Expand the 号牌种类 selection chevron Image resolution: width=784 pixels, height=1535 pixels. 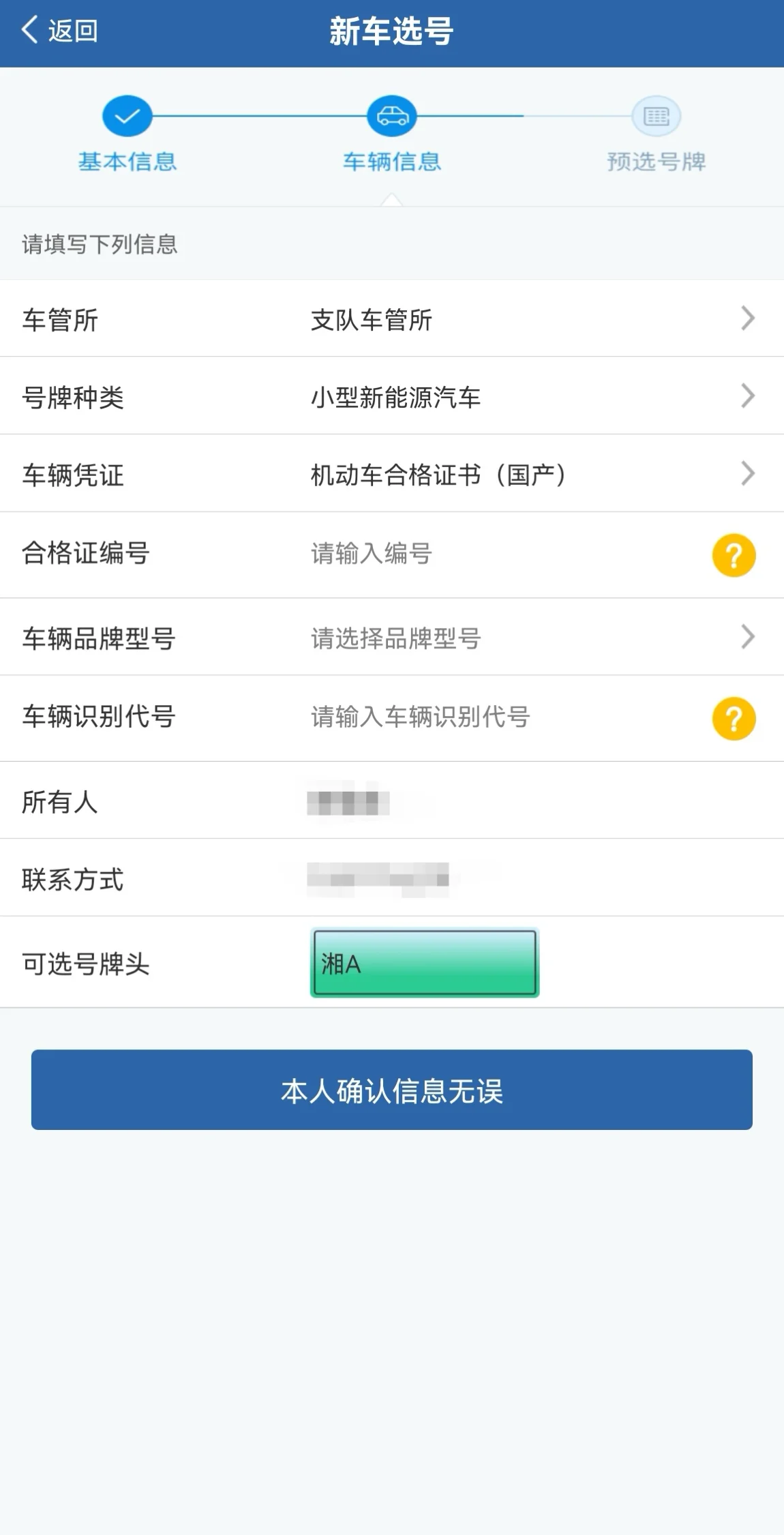[x=748, y=396]
